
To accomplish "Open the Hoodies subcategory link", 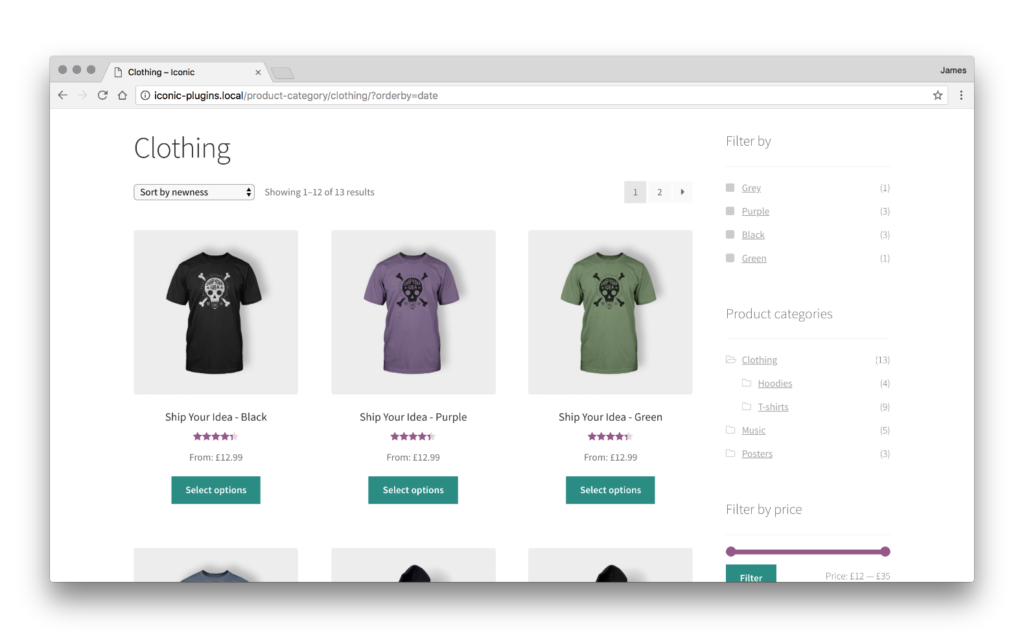I will (x=774, y=382).
